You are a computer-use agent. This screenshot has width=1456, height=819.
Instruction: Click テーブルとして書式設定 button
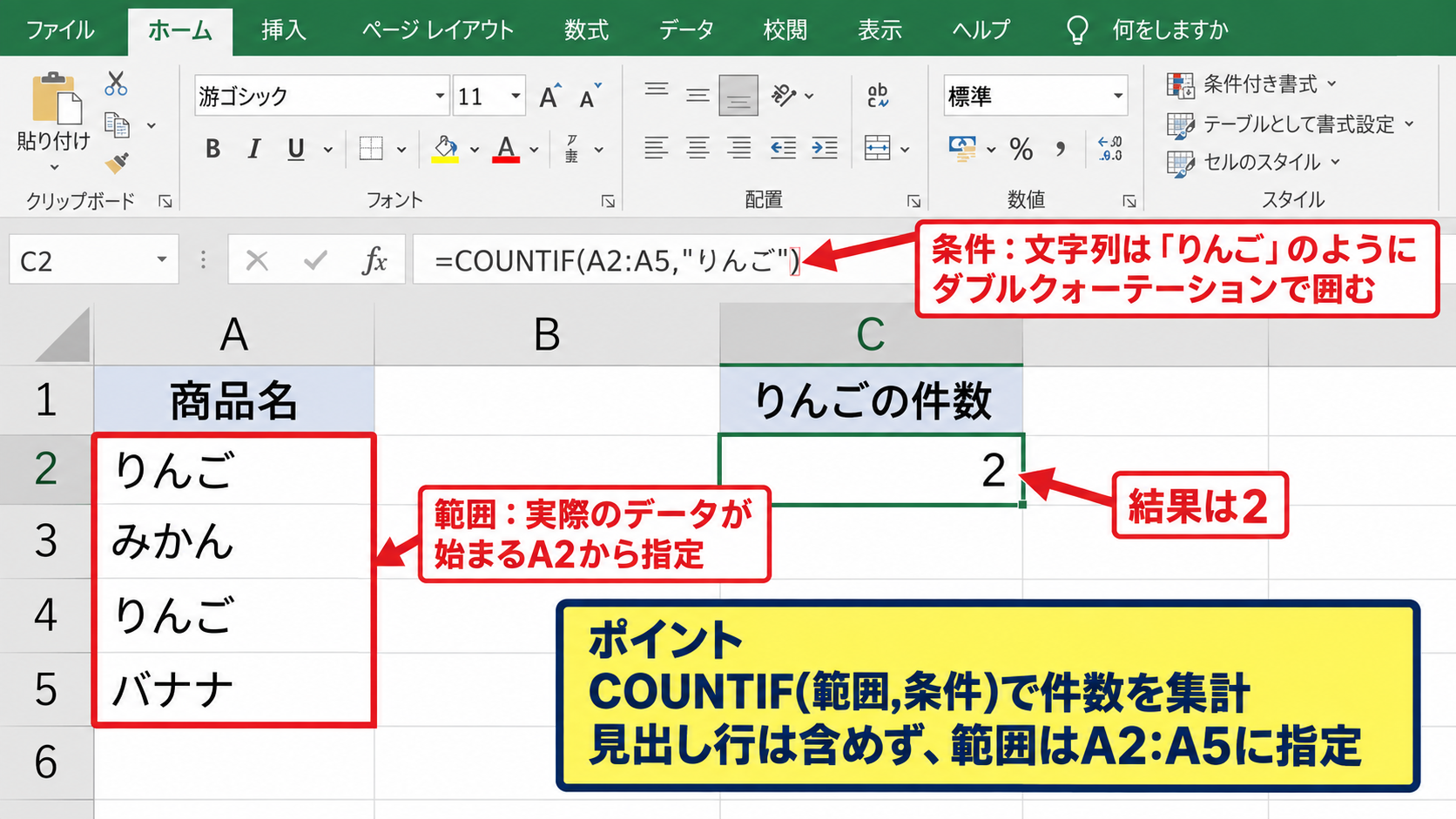tap(1290, 124)
